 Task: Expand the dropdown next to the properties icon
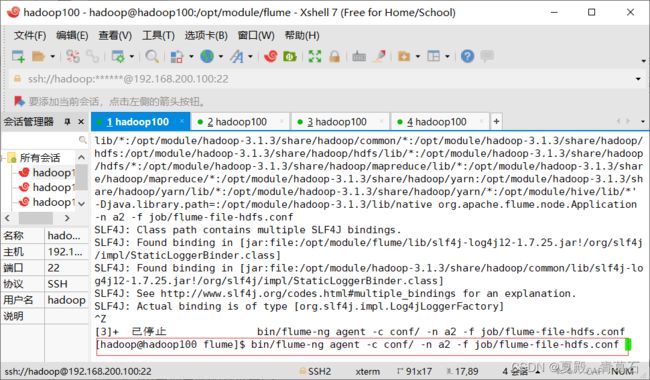(x=132, y=56)
